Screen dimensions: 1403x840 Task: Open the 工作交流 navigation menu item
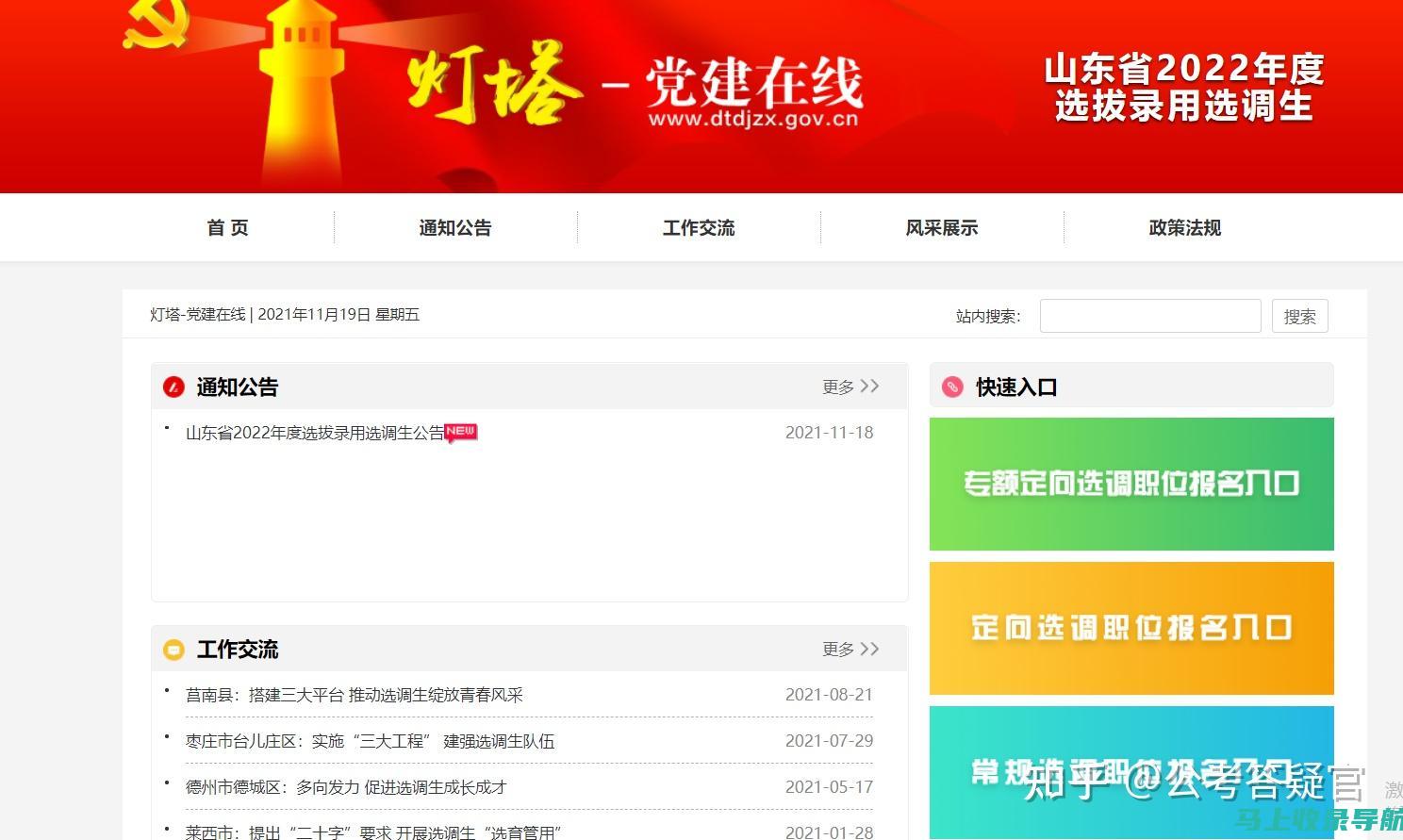pos(699,228)
